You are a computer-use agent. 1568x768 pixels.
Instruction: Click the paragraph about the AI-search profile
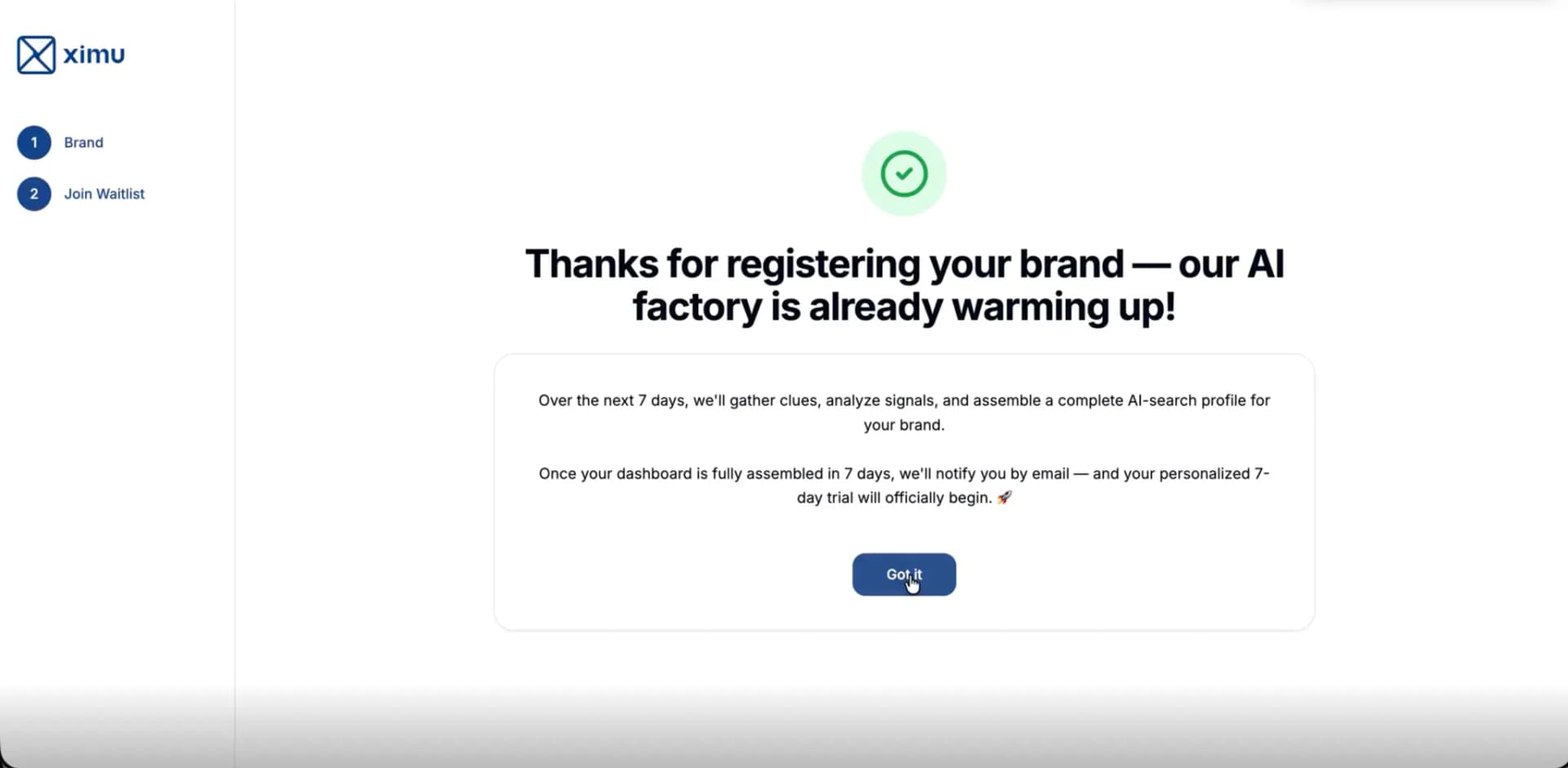[903, 412]
